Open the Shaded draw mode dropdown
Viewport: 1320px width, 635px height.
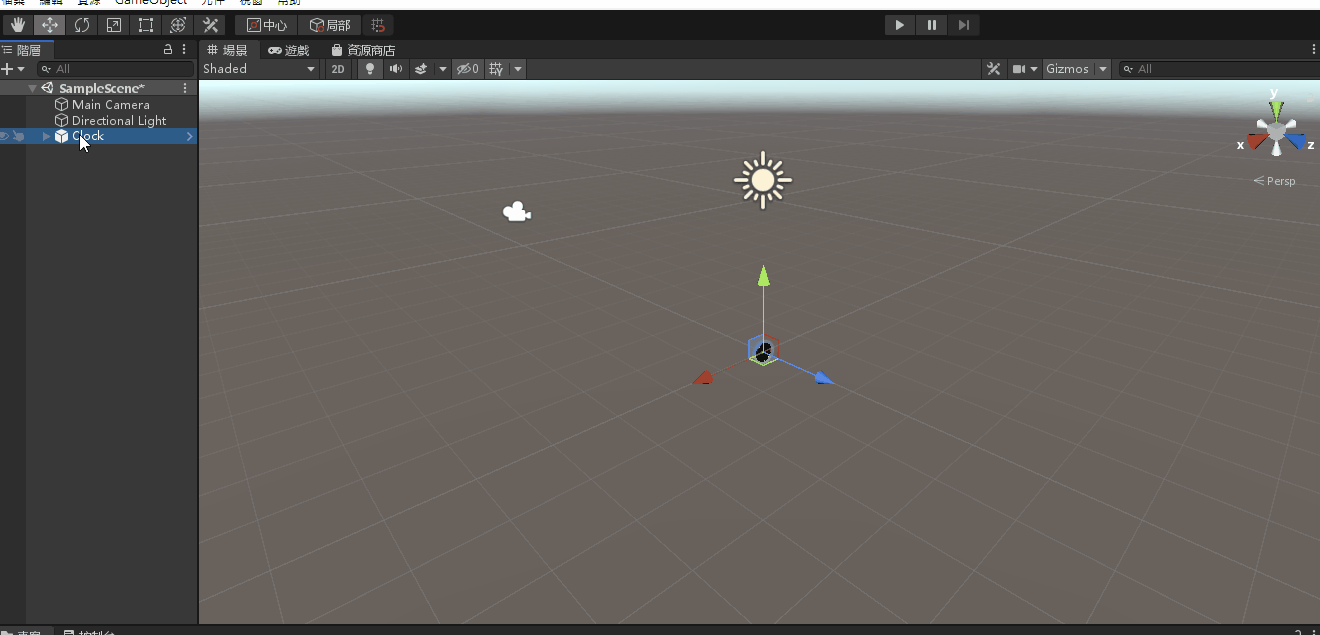coord(259,69)
